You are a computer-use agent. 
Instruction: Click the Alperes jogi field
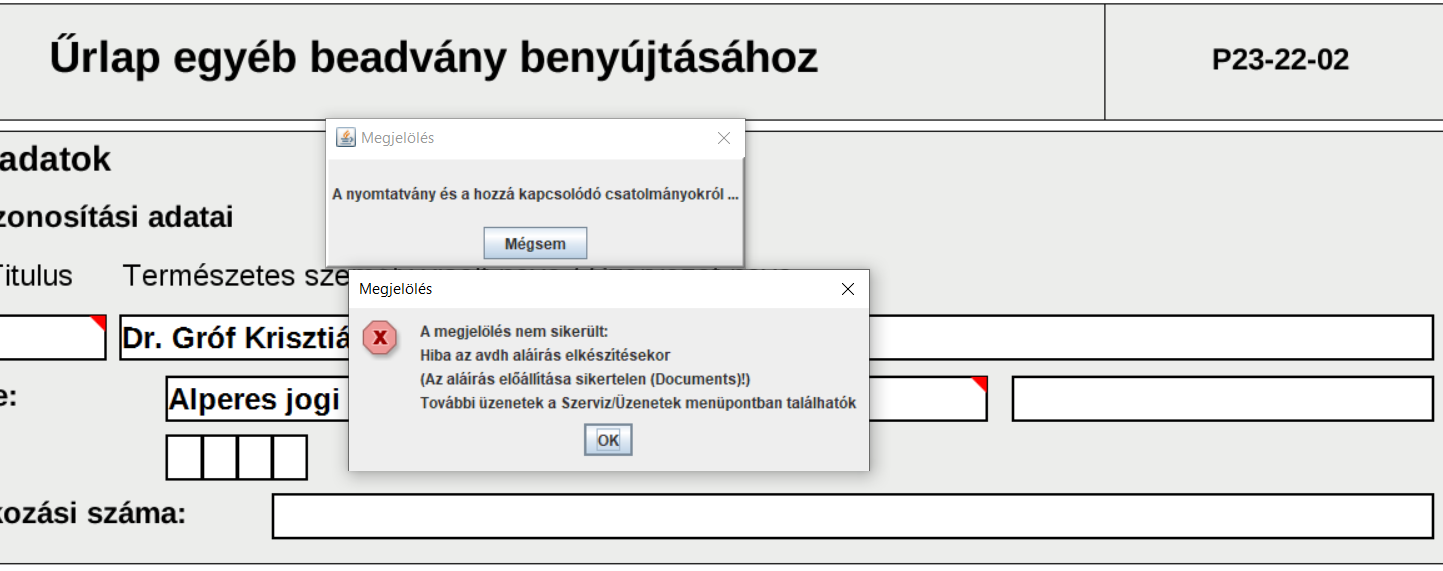(576, 399)
